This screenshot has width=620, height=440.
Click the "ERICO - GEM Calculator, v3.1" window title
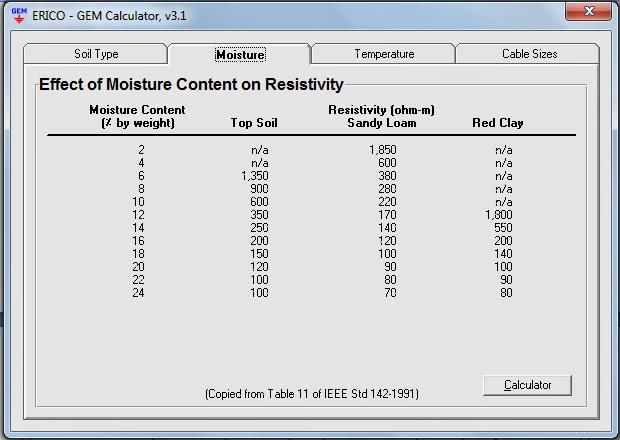point(109,16)
